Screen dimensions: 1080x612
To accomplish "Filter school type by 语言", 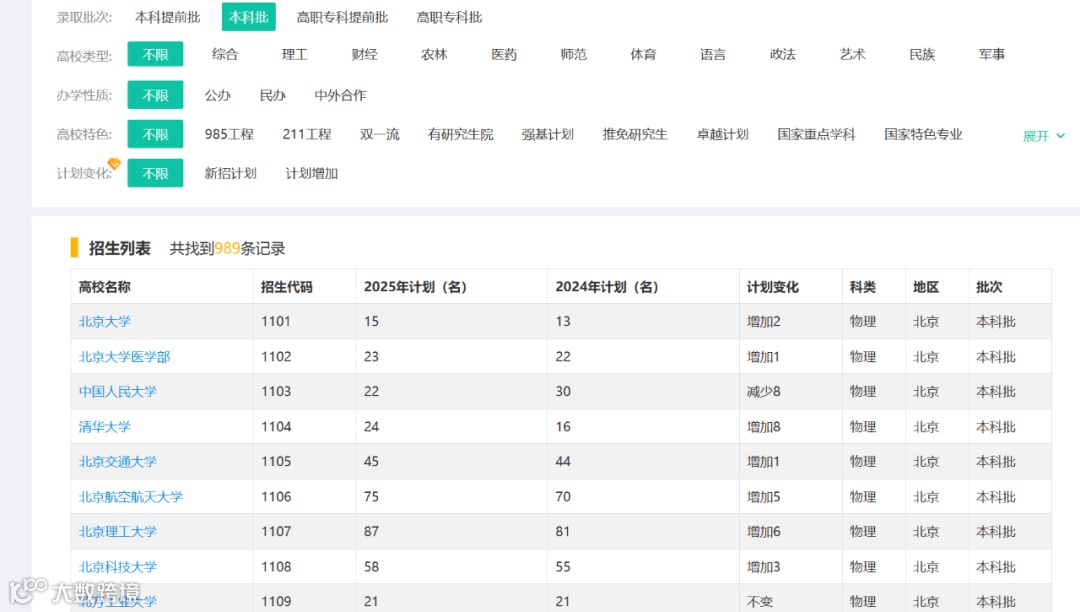I will pyautogui.click(x=713, y=54).
